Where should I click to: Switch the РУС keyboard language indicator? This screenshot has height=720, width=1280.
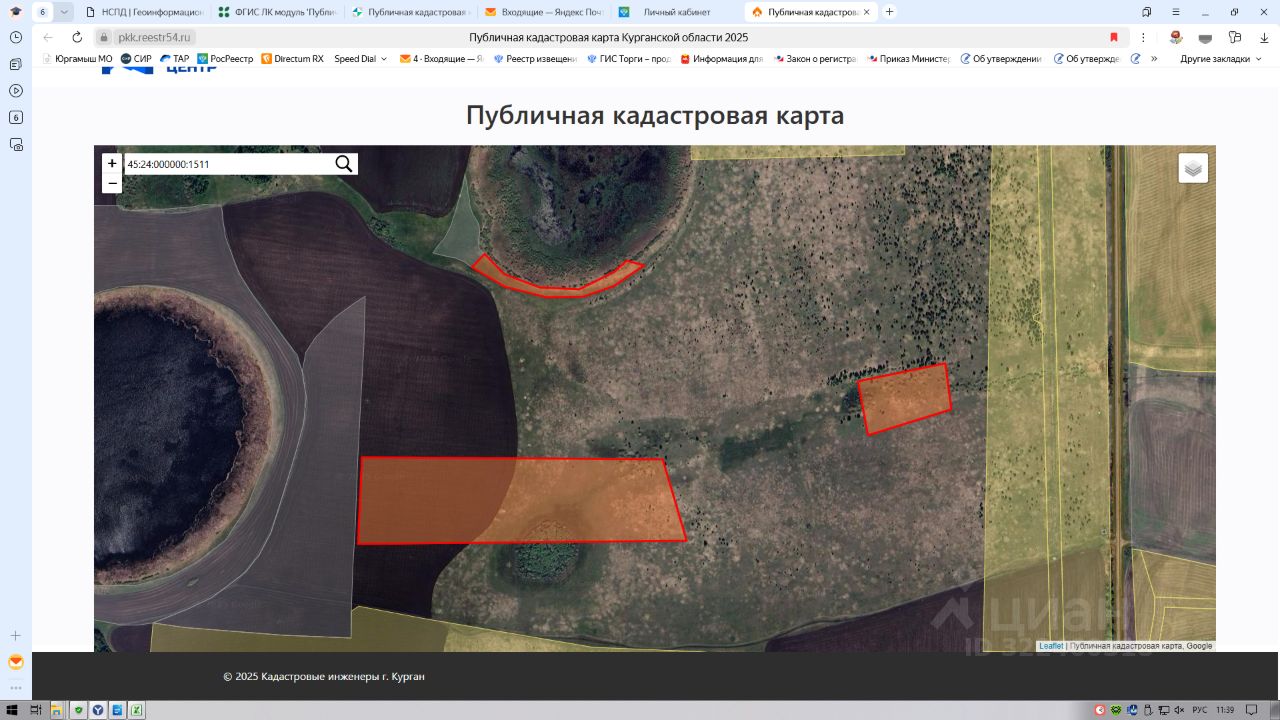point(1200,710)
